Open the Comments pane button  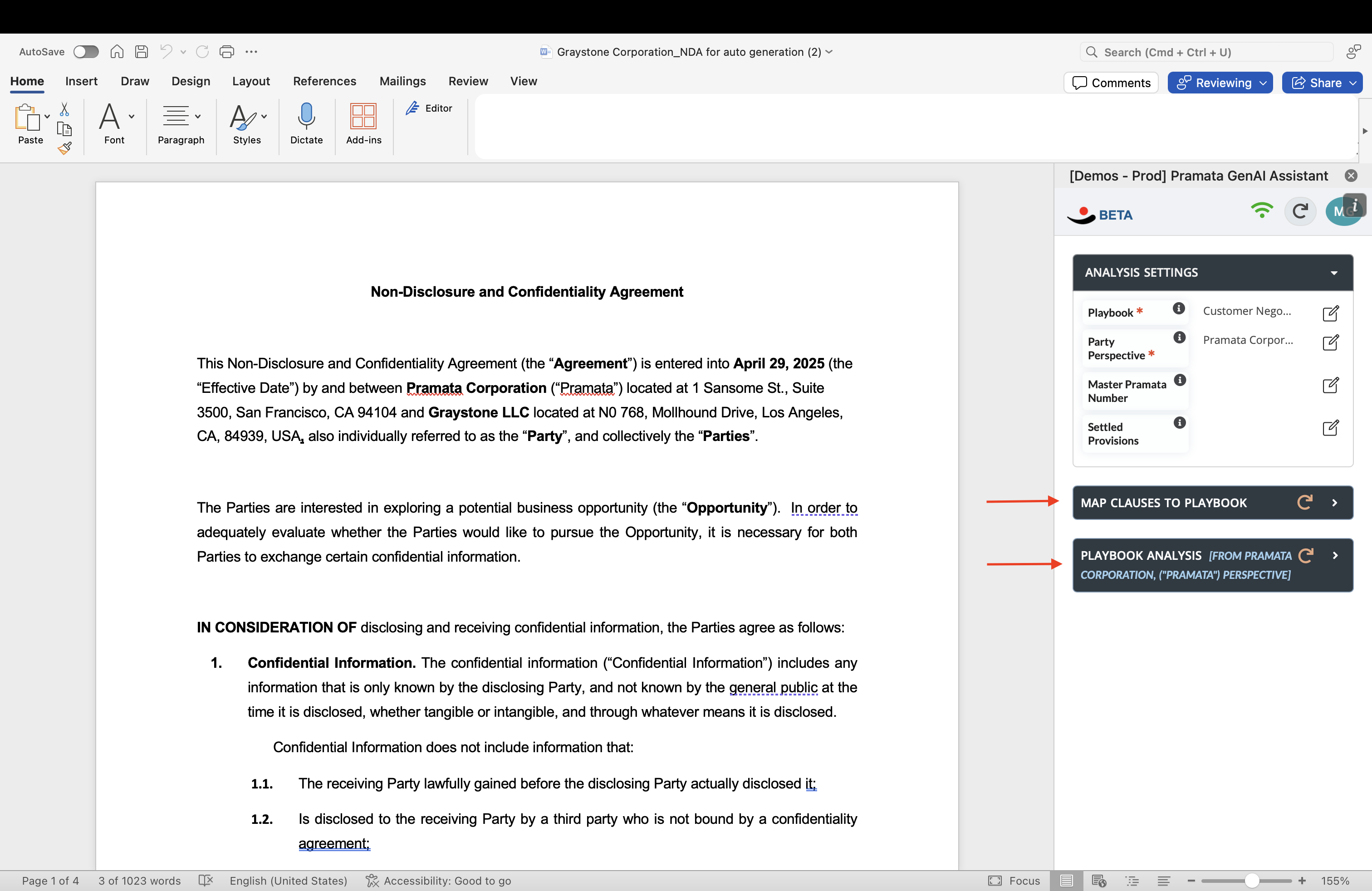click(1111, 83)
